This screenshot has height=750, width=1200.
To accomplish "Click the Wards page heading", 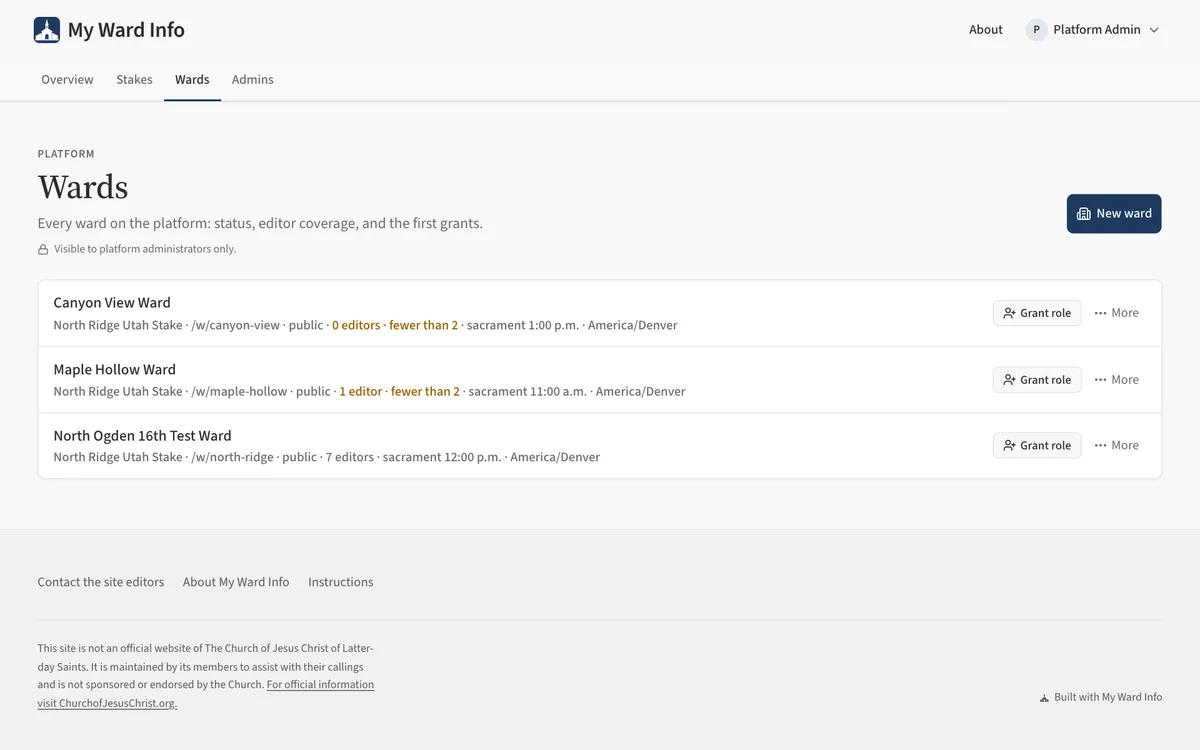I will (83, 187).
